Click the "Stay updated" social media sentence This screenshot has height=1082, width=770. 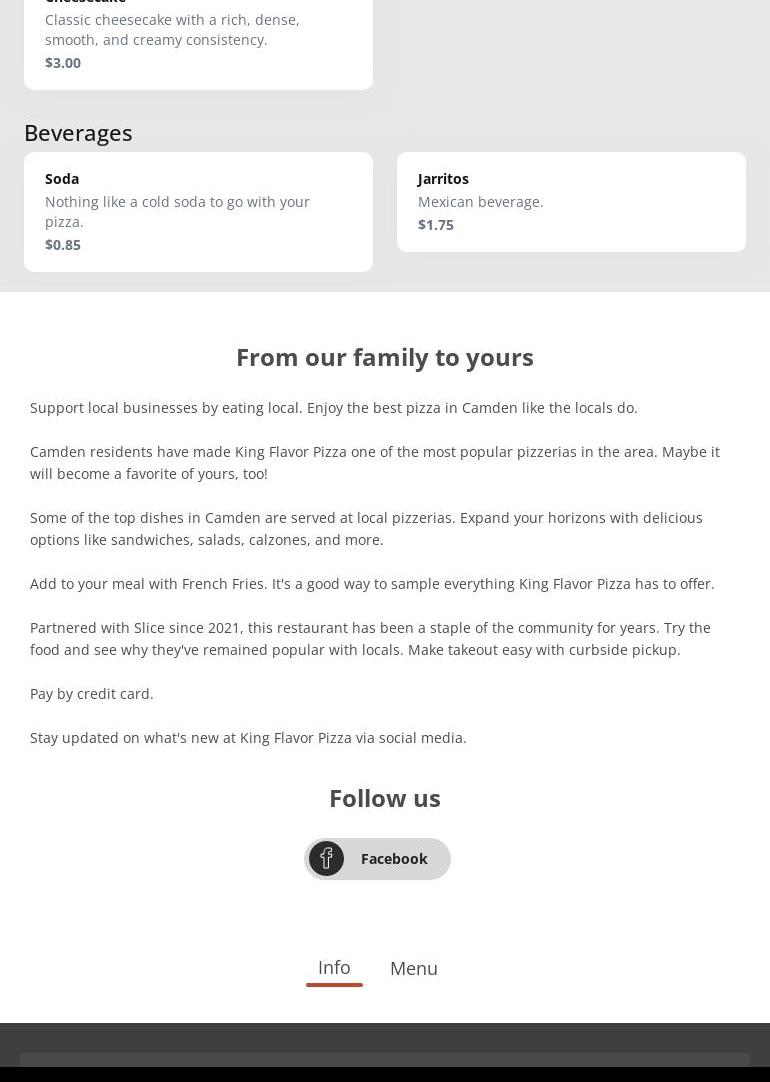click(248, 738)
